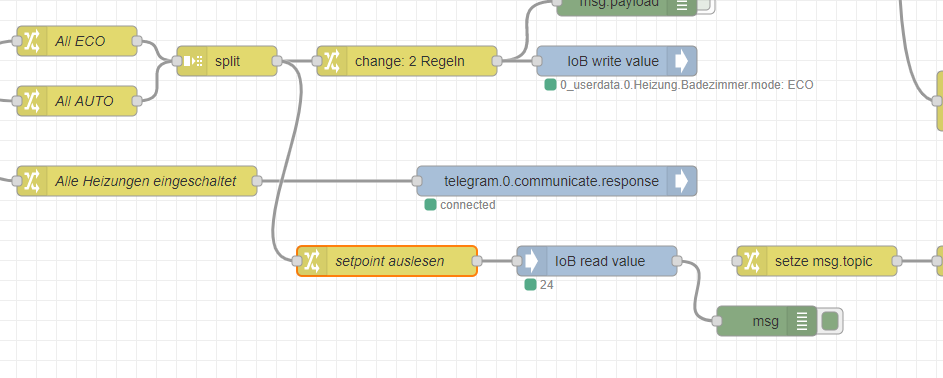
Task: Click the change icon on All AUTO node
Action: pyautogui.click(x=32, y=101)
